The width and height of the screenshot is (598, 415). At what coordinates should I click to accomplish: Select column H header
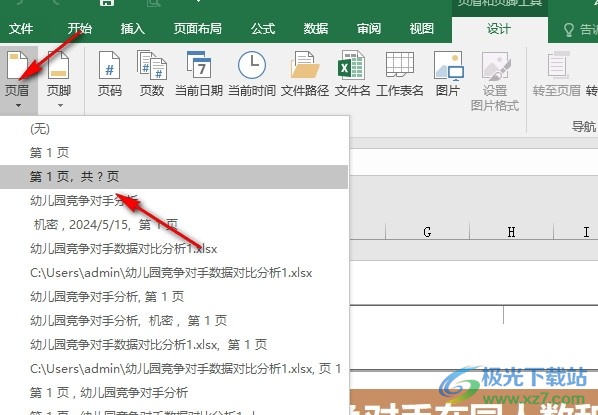511,232
